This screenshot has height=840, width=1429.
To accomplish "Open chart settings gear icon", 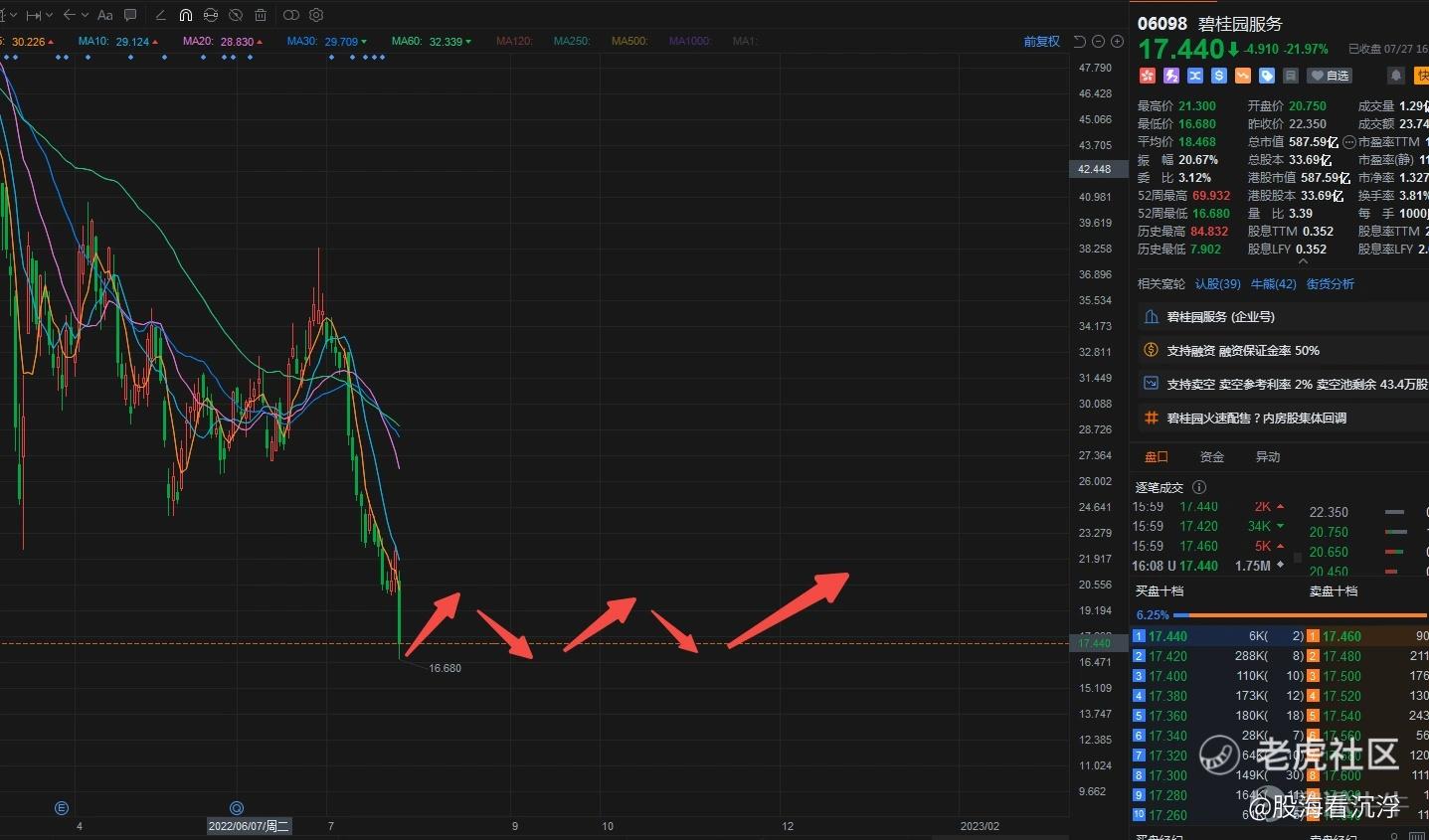I will 316,15.
